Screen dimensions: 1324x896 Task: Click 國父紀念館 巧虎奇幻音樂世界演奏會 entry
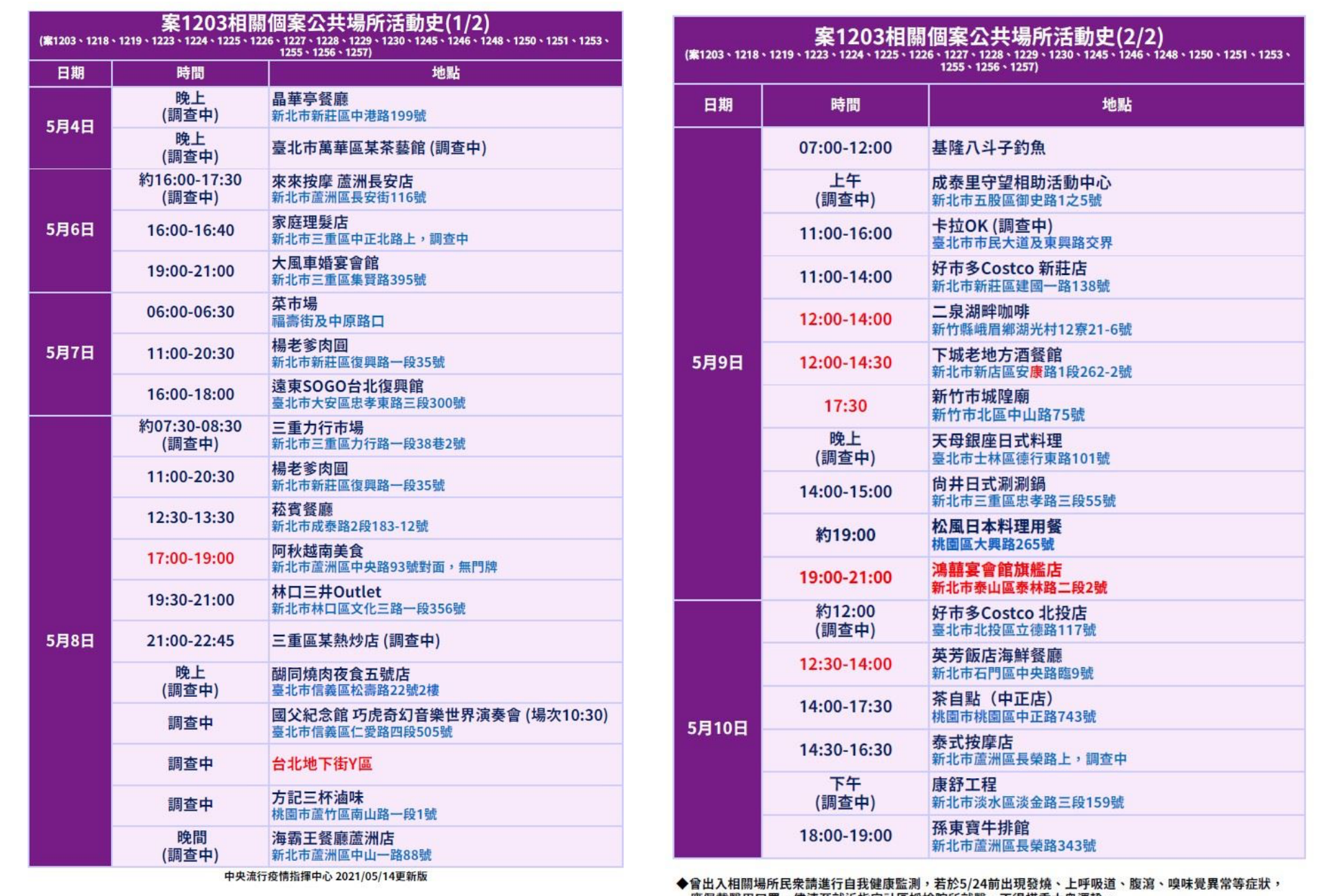click(x=439, y=715)
